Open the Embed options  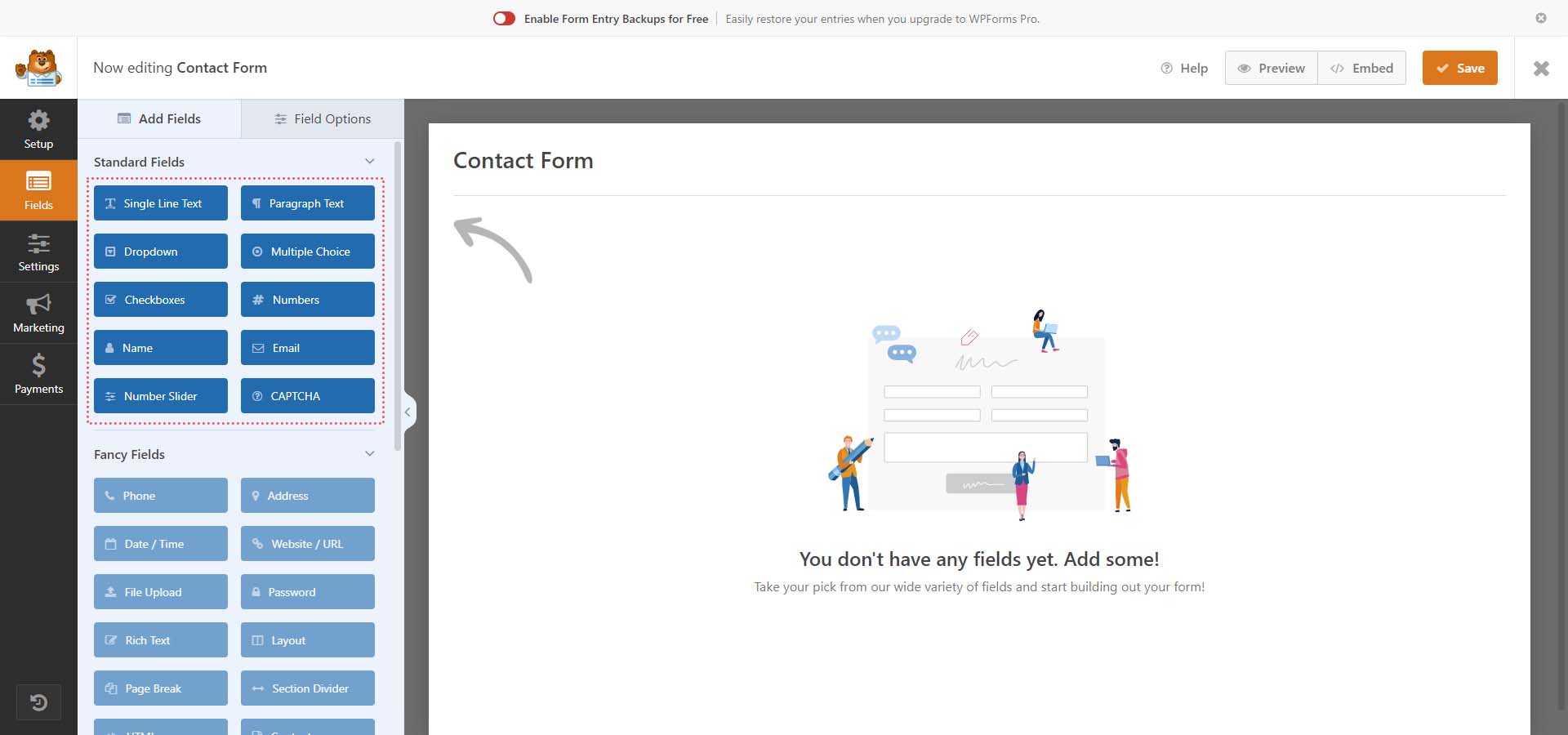pos(1362,68)
